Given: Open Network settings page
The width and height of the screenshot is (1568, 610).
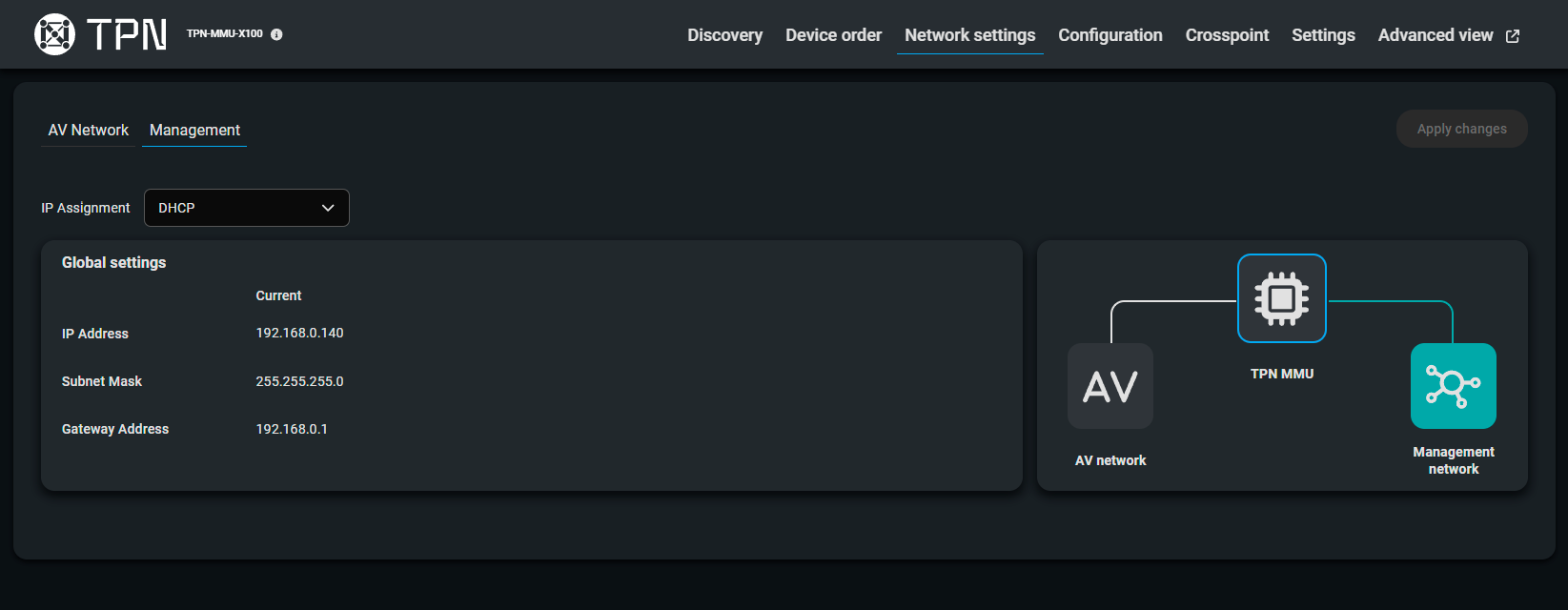Looking at the screenshot, I should pyautogui.click(x=970, y=35).
